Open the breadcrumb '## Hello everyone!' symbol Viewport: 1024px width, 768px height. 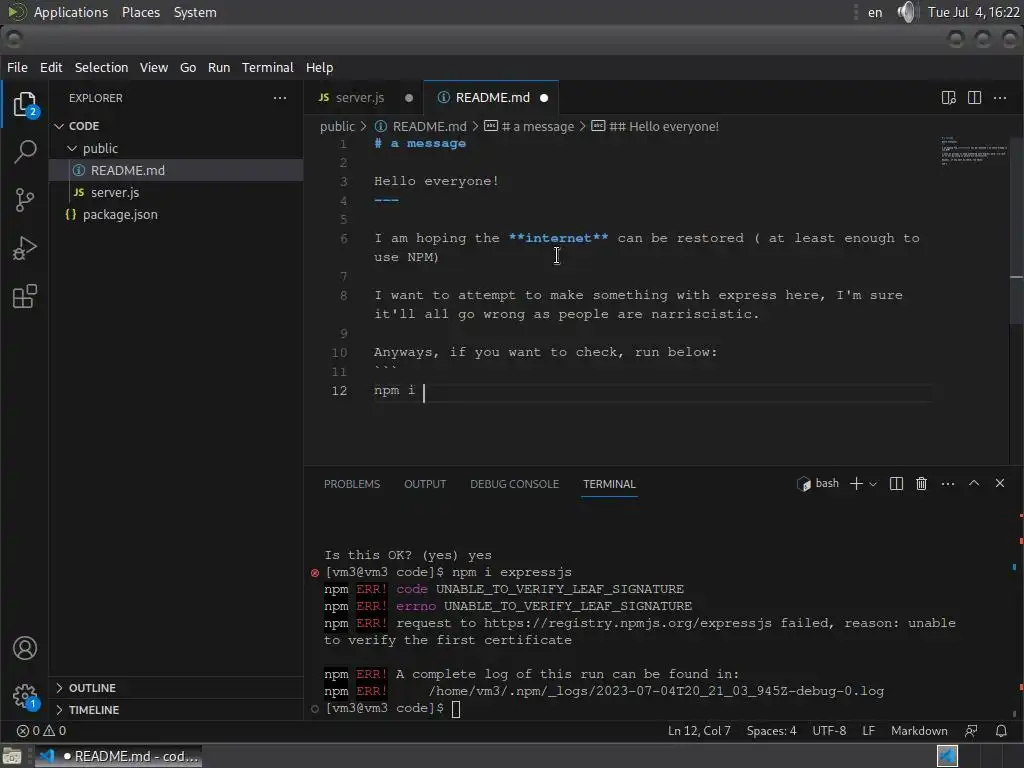654,126
